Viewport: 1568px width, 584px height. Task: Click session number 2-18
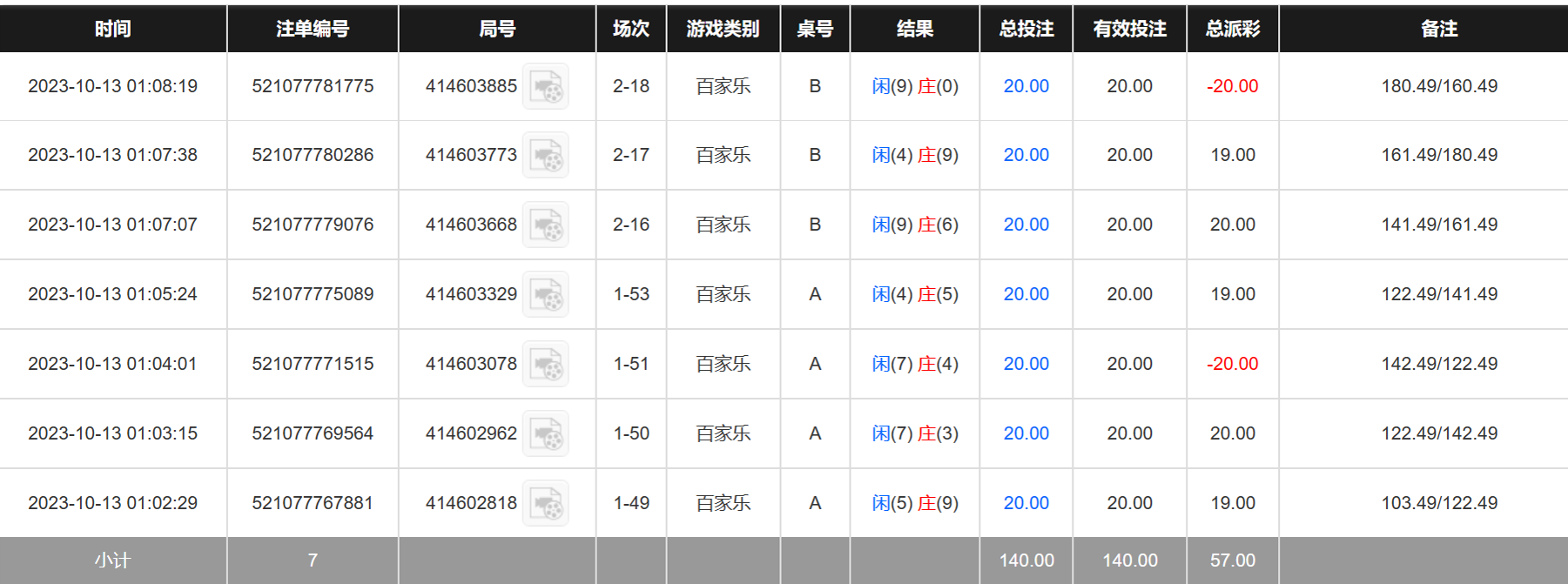click(x=631, y=86)
